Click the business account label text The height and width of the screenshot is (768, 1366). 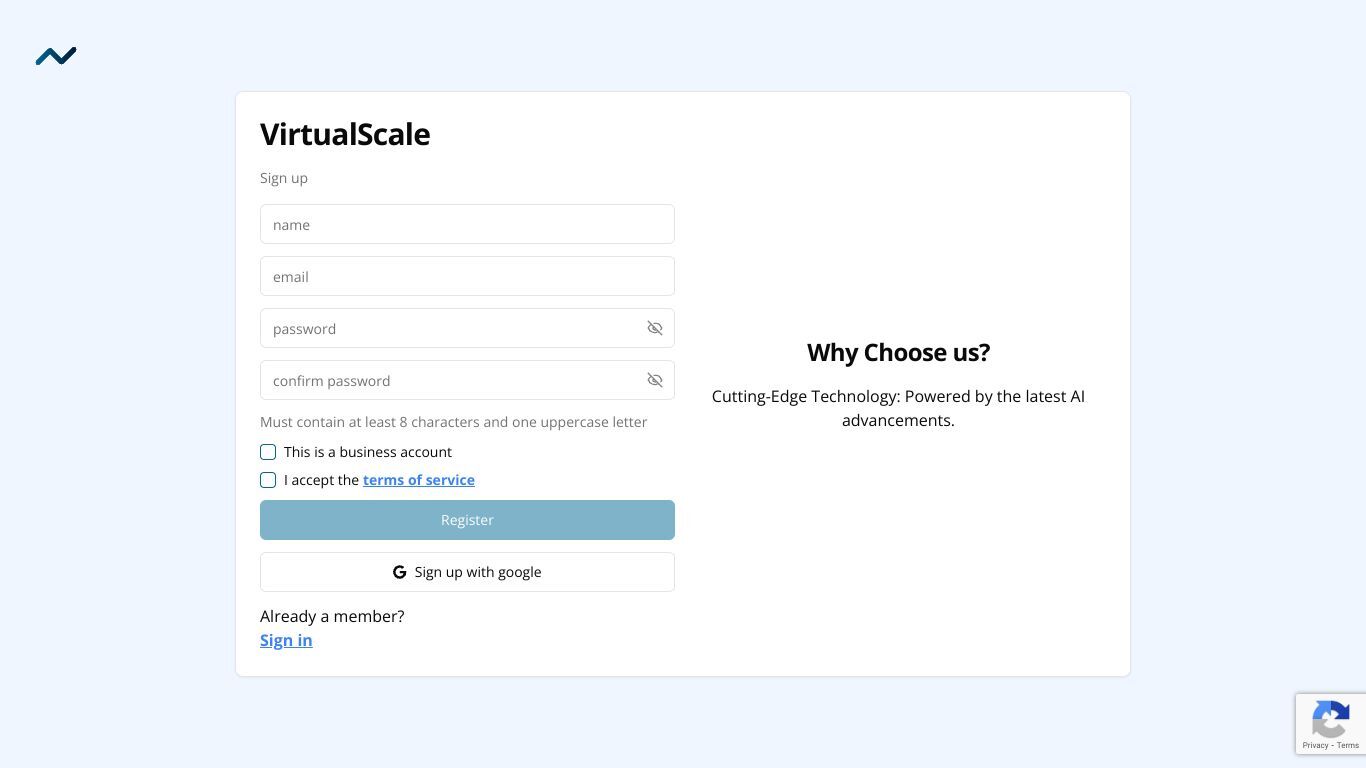pos(368,452)
